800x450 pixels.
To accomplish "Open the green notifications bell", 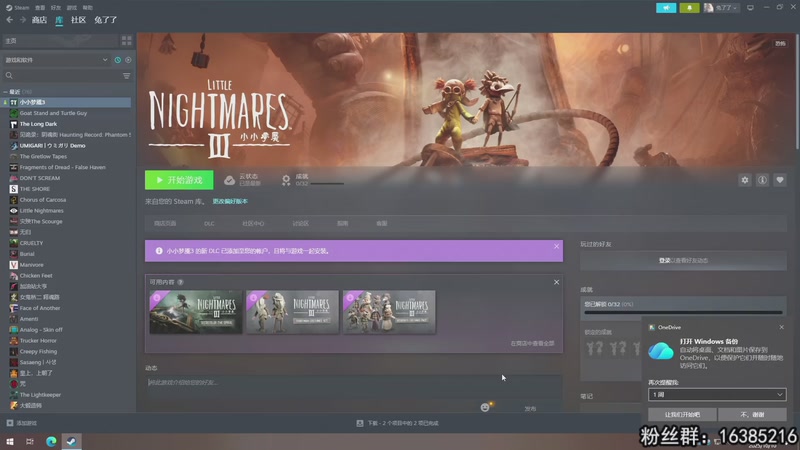I will tap(689, 8).
